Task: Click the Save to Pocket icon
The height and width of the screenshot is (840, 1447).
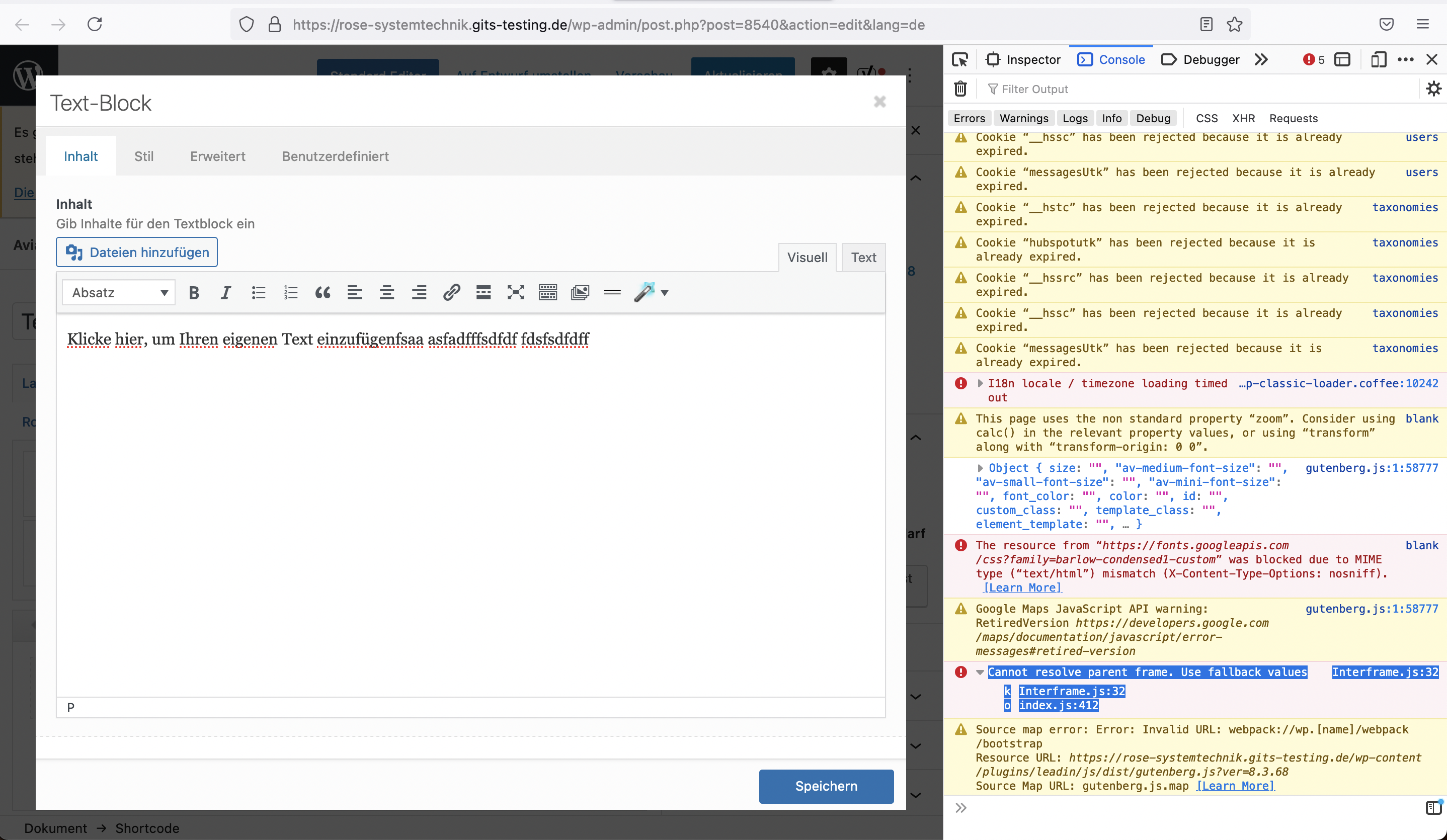Action: [x=1386, y=24]
